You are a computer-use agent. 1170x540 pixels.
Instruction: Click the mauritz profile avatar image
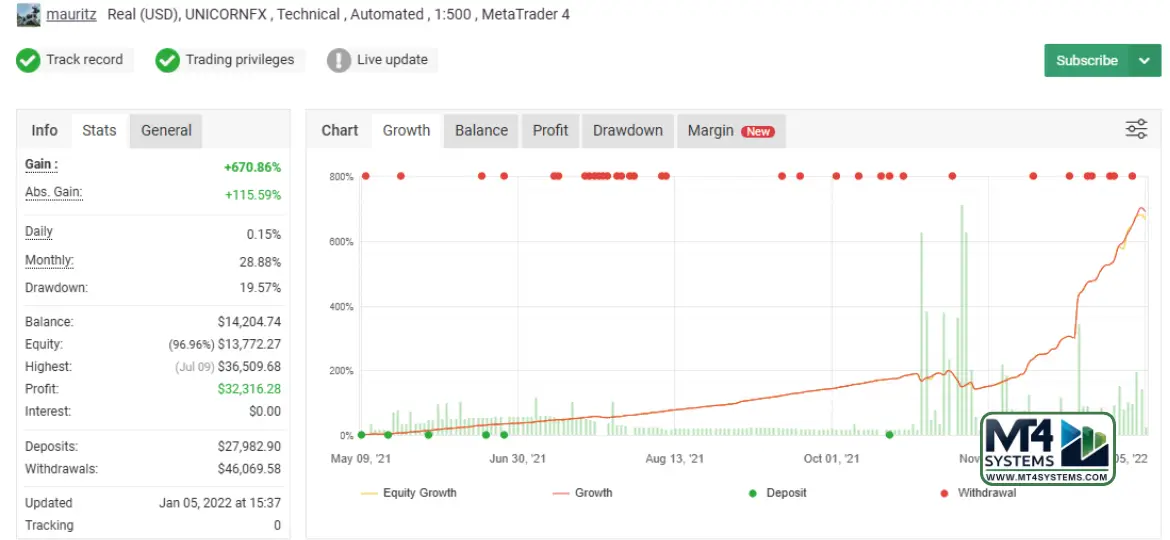[28, 15]
